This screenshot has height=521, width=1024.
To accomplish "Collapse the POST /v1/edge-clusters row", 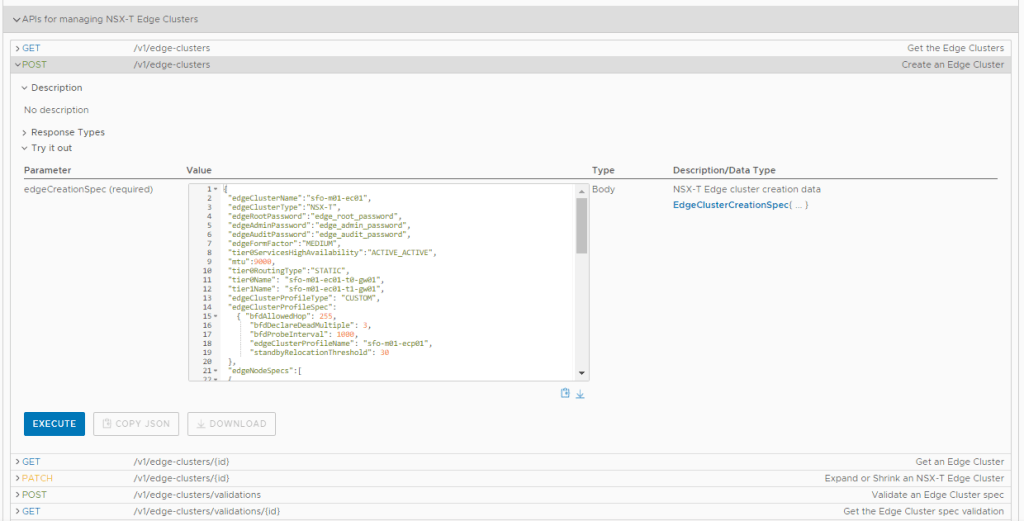I will pyautogui.click(x=18, y=65).
